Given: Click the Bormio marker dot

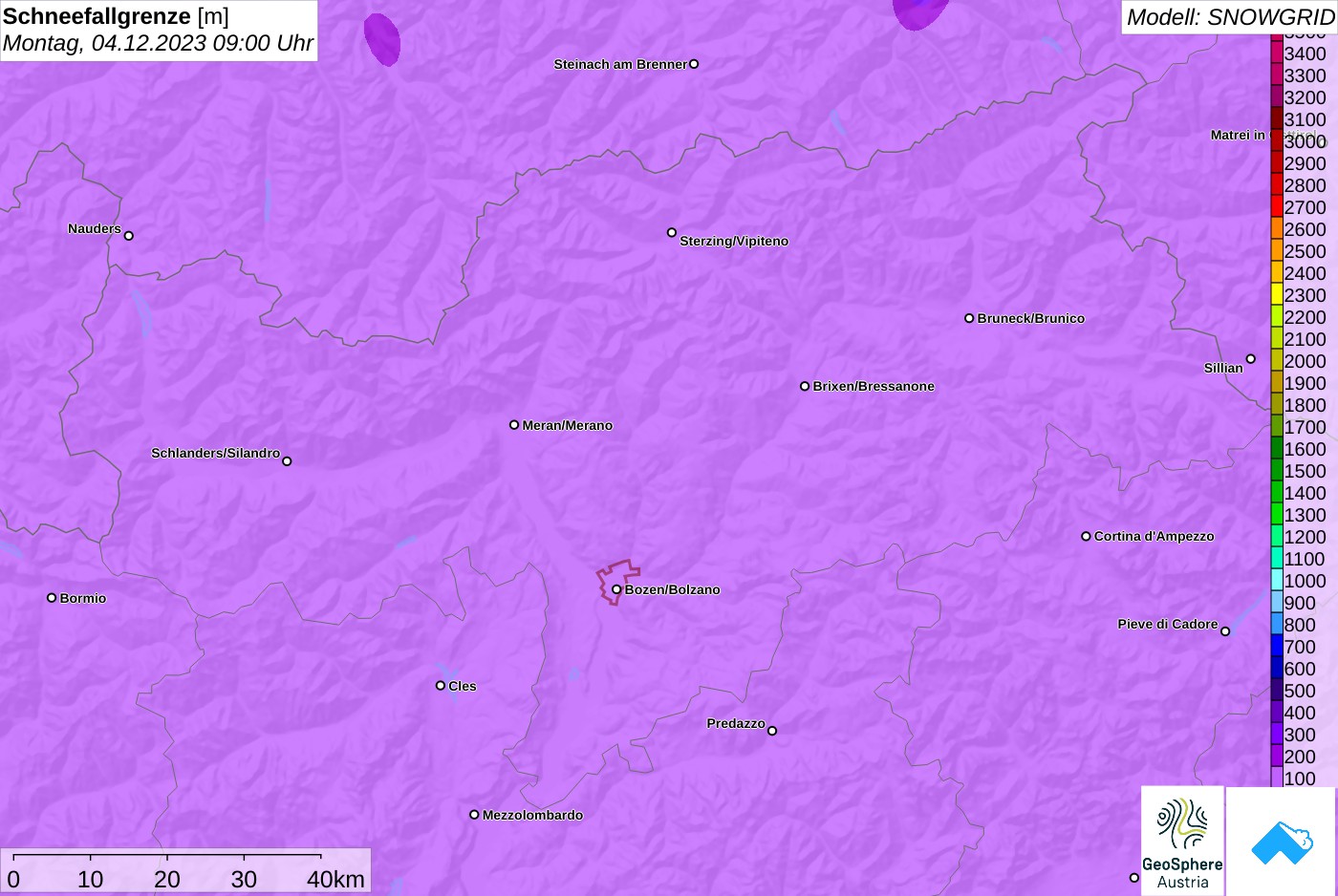Looking at the screenshot, I should (52, 598).
